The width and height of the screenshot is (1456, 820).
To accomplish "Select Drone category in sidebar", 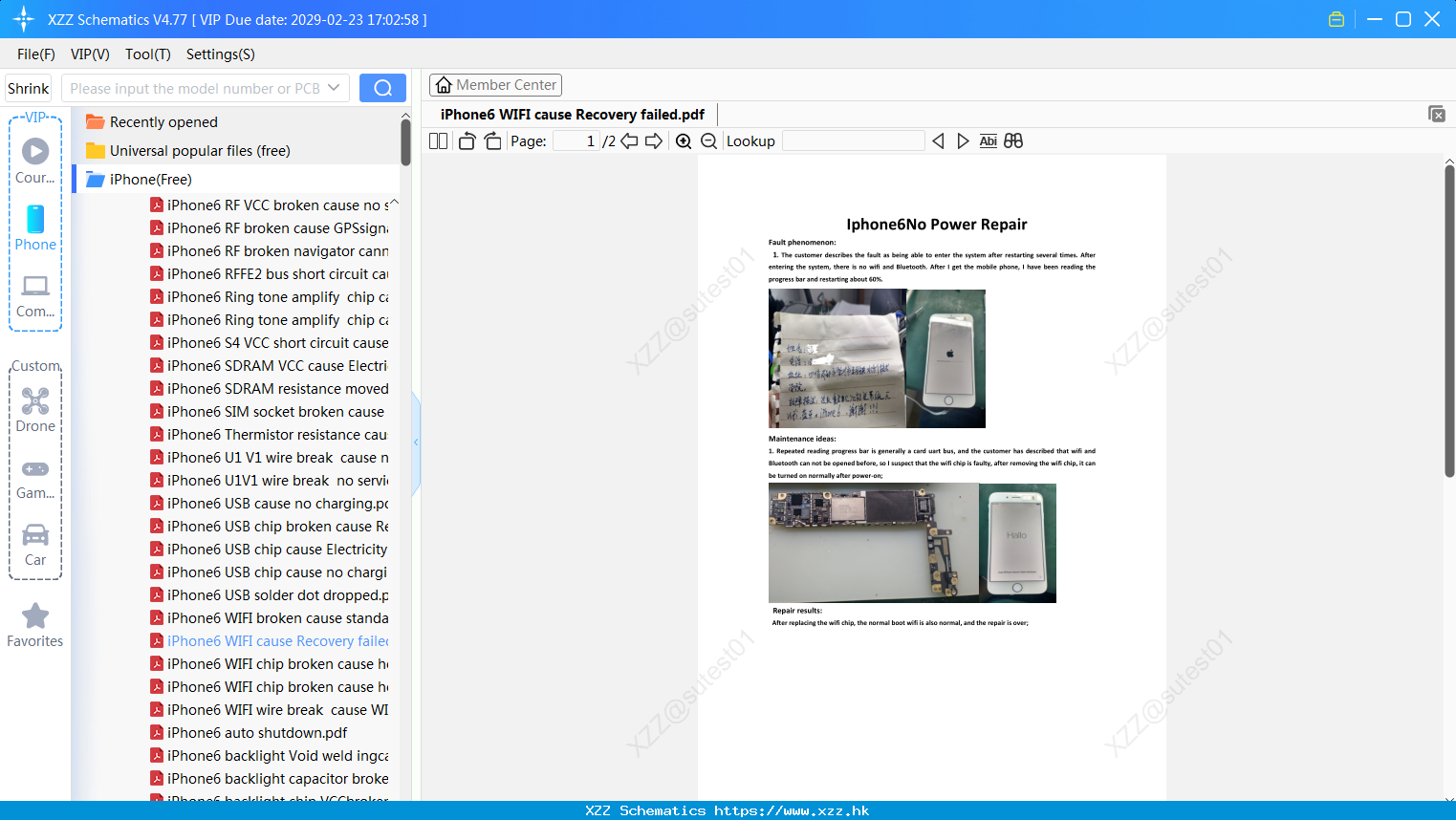I will (x=35, y=409).
